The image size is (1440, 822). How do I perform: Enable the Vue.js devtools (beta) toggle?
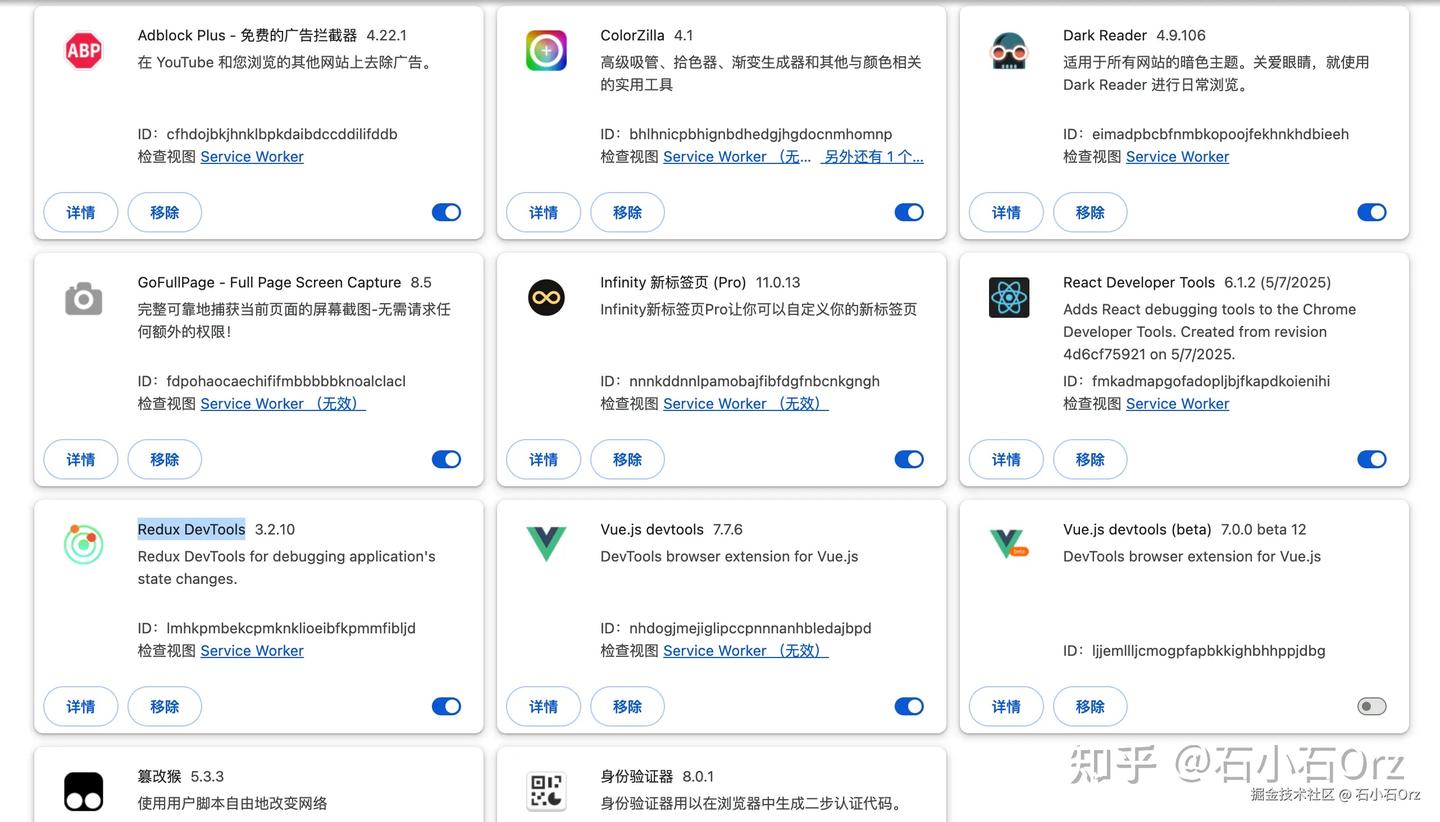coord(1372,706)
